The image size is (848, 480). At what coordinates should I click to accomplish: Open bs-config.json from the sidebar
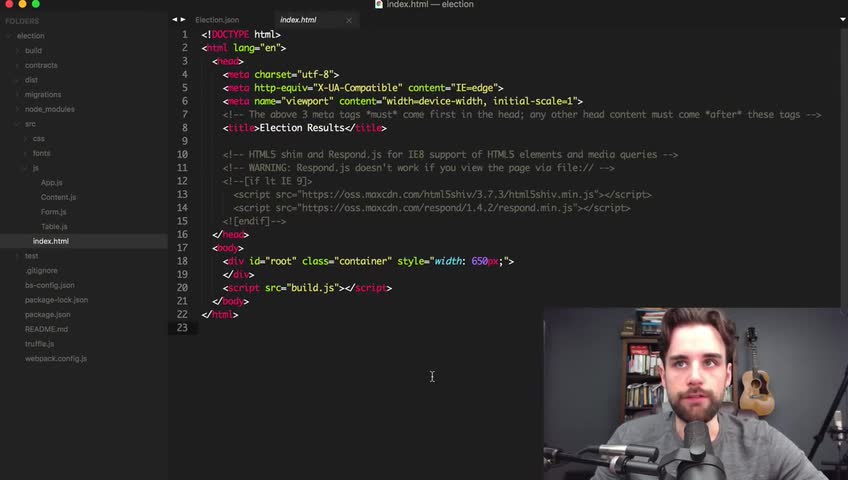49,285
